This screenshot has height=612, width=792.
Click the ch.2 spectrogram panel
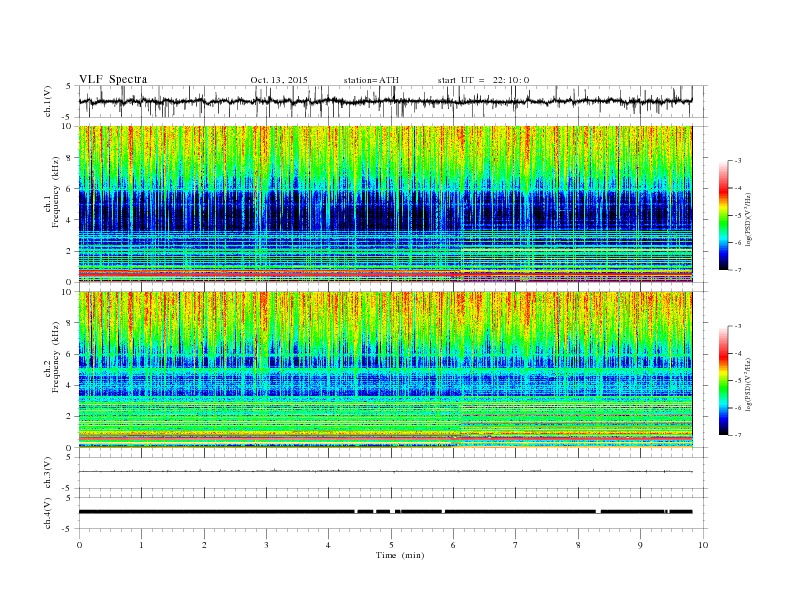point(385,369)
